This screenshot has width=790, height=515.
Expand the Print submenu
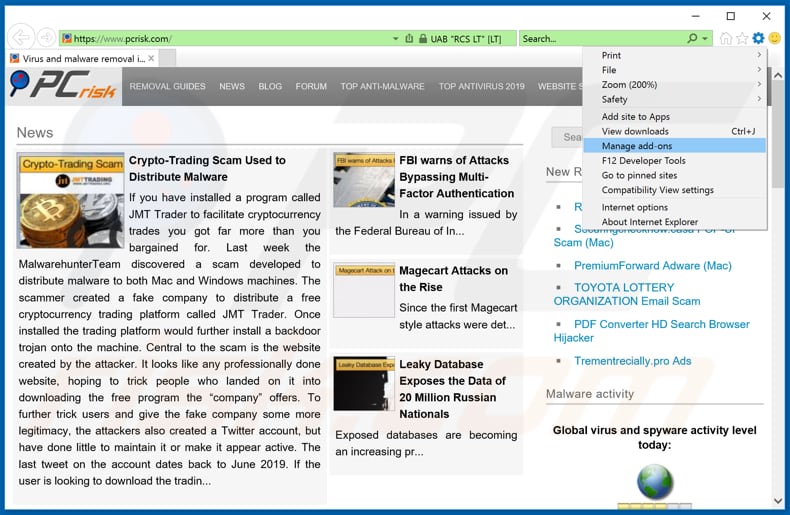pyautogui.click(x=675, y=55)
